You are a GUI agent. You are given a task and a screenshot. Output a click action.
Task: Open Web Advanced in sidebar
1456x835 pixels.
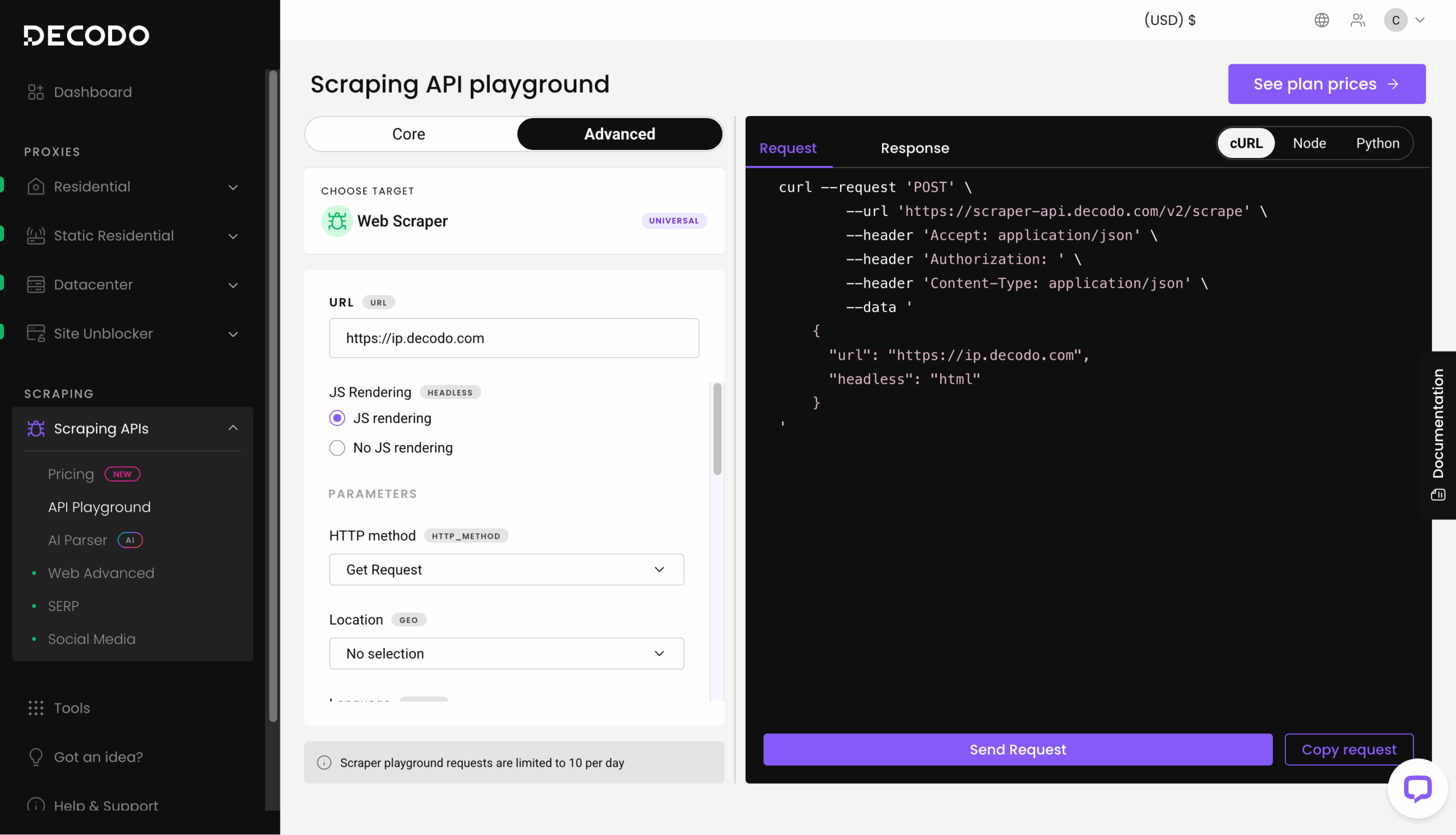click(x=101, y=573)
